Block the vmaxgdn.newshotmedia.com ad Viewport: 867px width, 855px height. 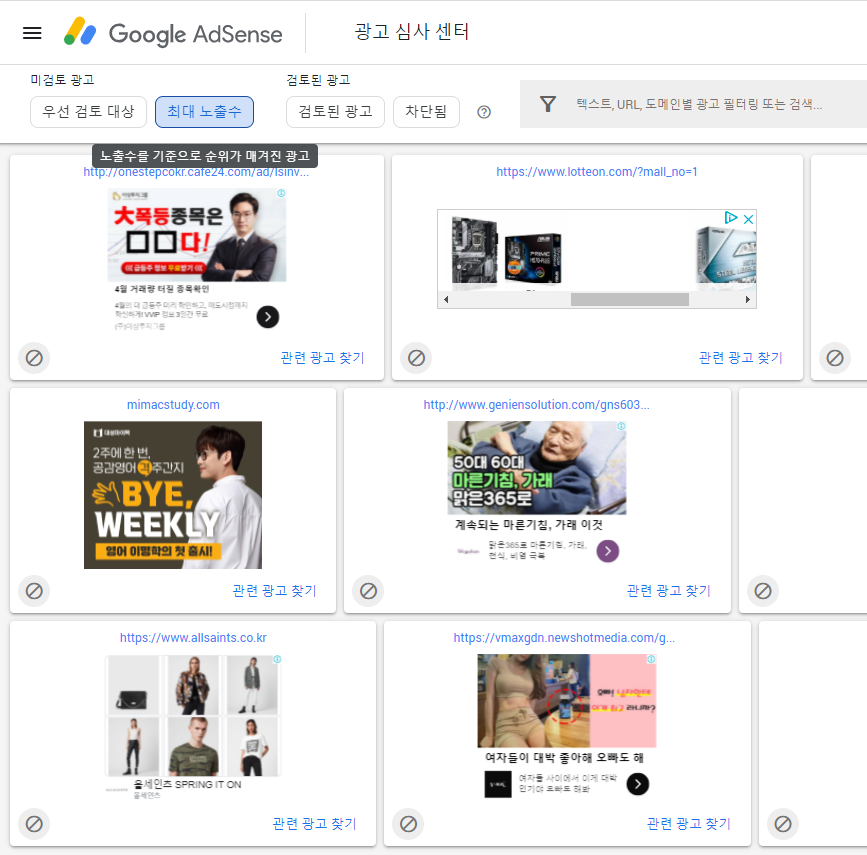(408, 824)
